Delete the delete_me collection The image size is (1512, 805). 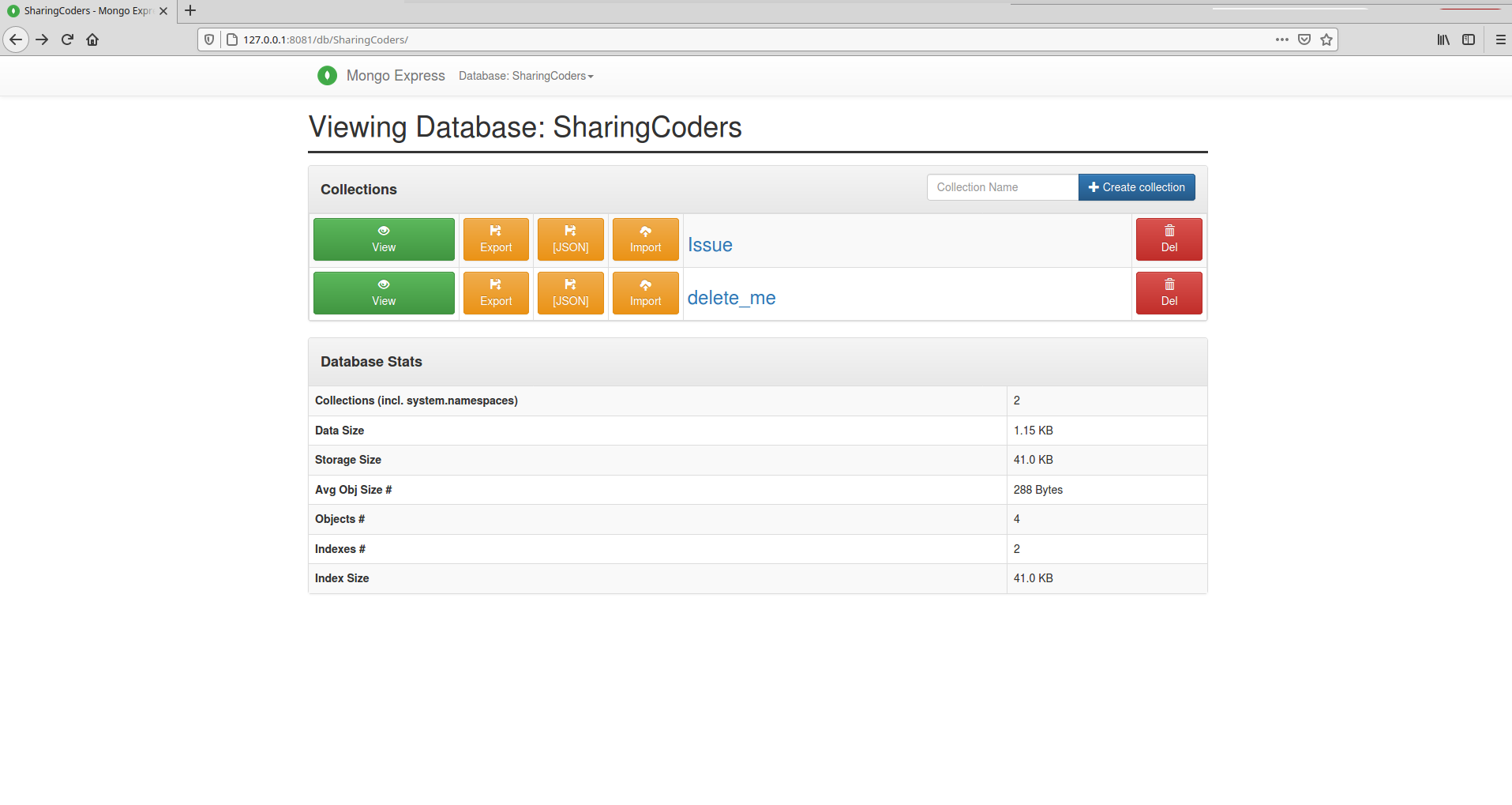[1169, 293]
